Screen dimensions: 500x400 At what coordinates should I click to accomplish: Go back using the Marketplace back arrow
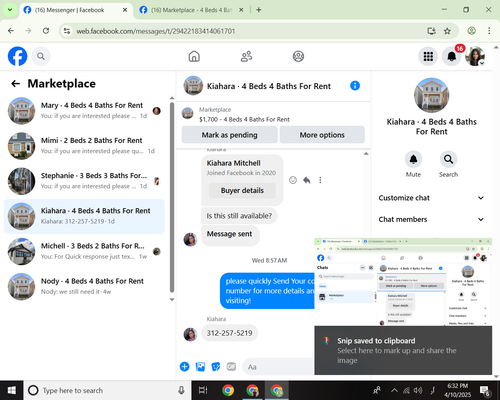click(x=15, y=84)
